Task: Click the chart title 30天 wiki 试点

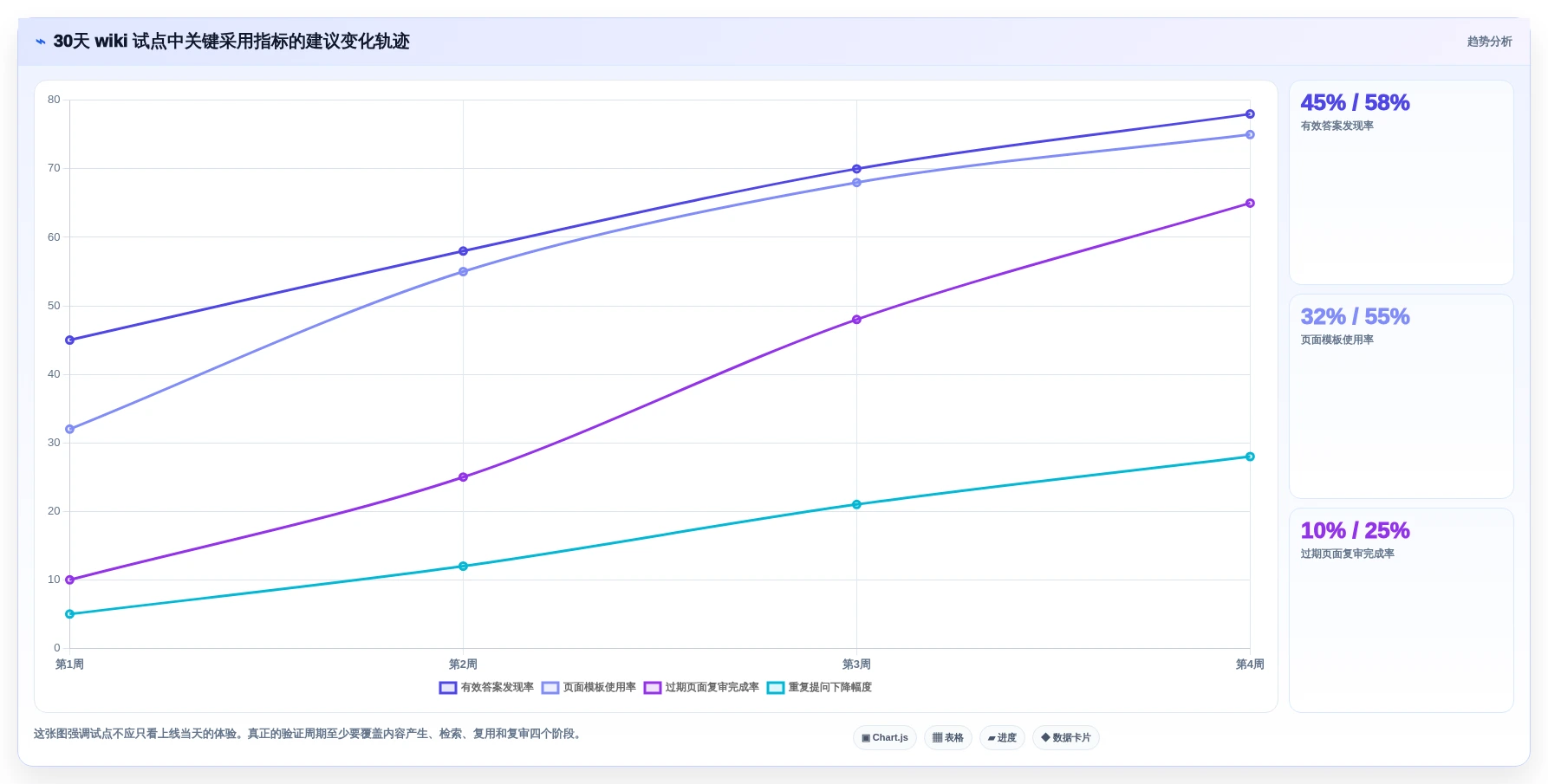Action: [231, 42]
